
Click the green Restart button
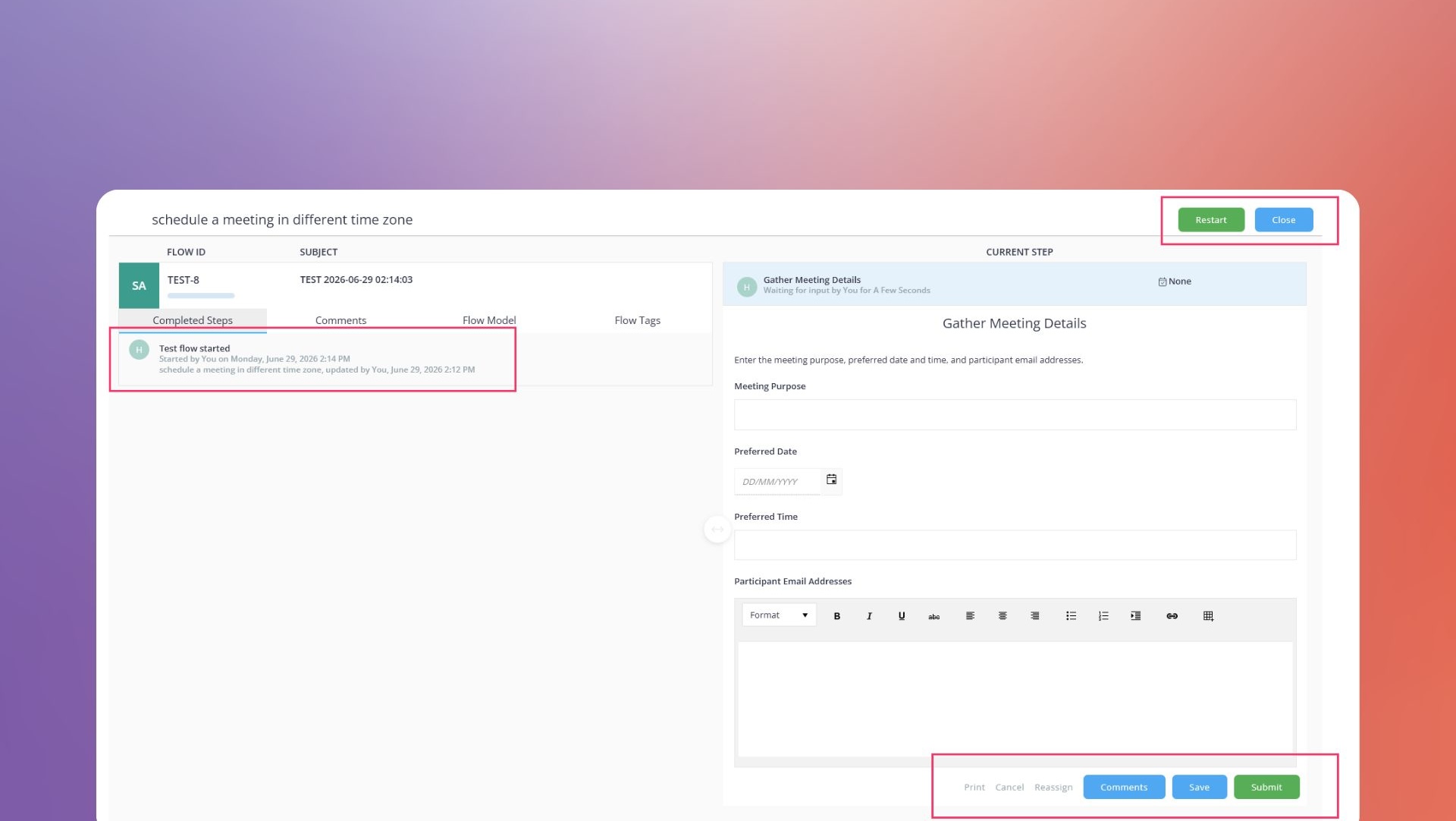(x=1211, y=220)
